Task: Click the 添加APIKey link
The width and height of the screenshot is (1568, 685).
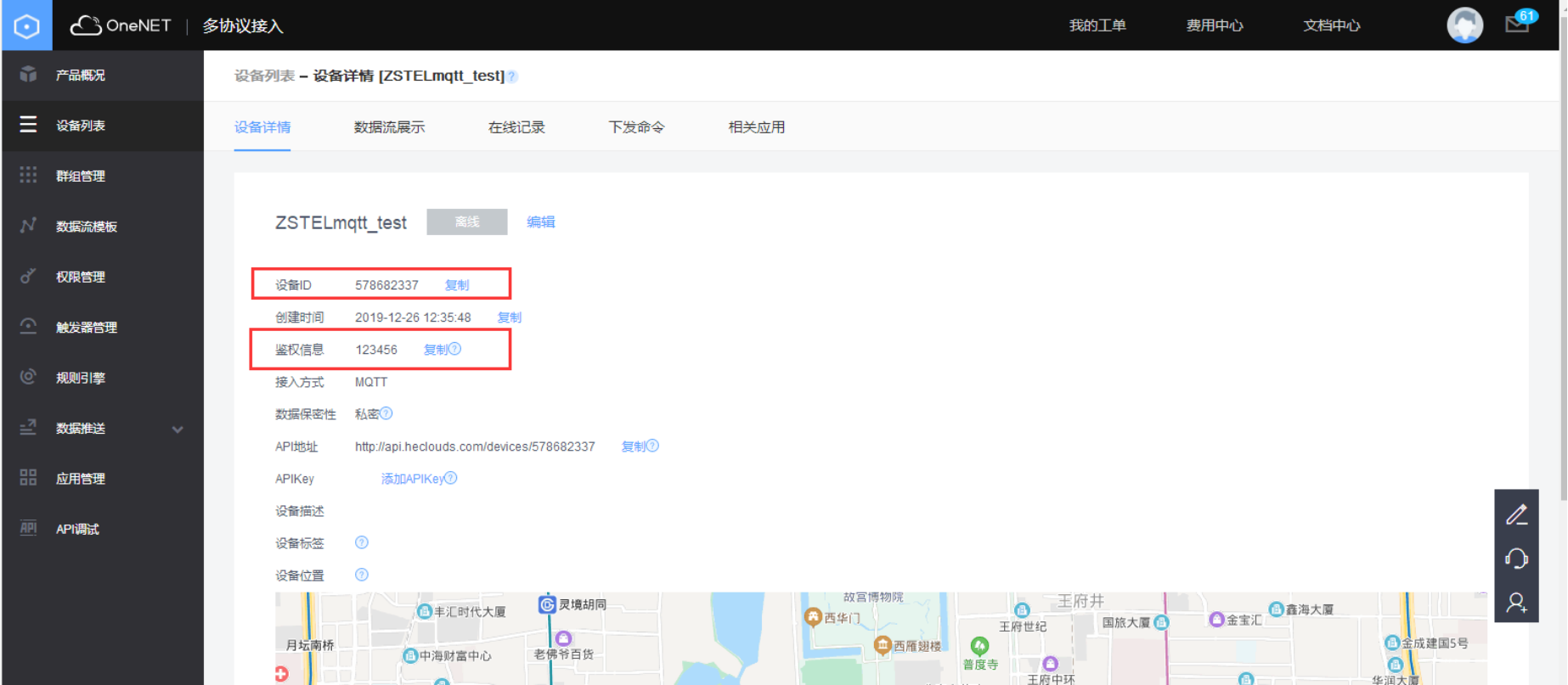Action: [412, 479]
